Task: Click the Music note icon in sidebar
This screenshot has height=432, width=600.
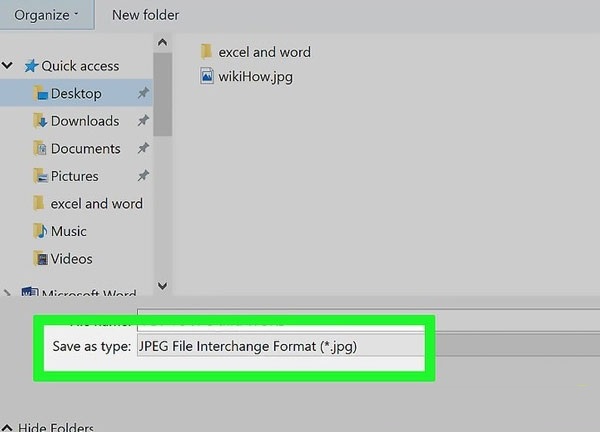Action: point(40,231)
